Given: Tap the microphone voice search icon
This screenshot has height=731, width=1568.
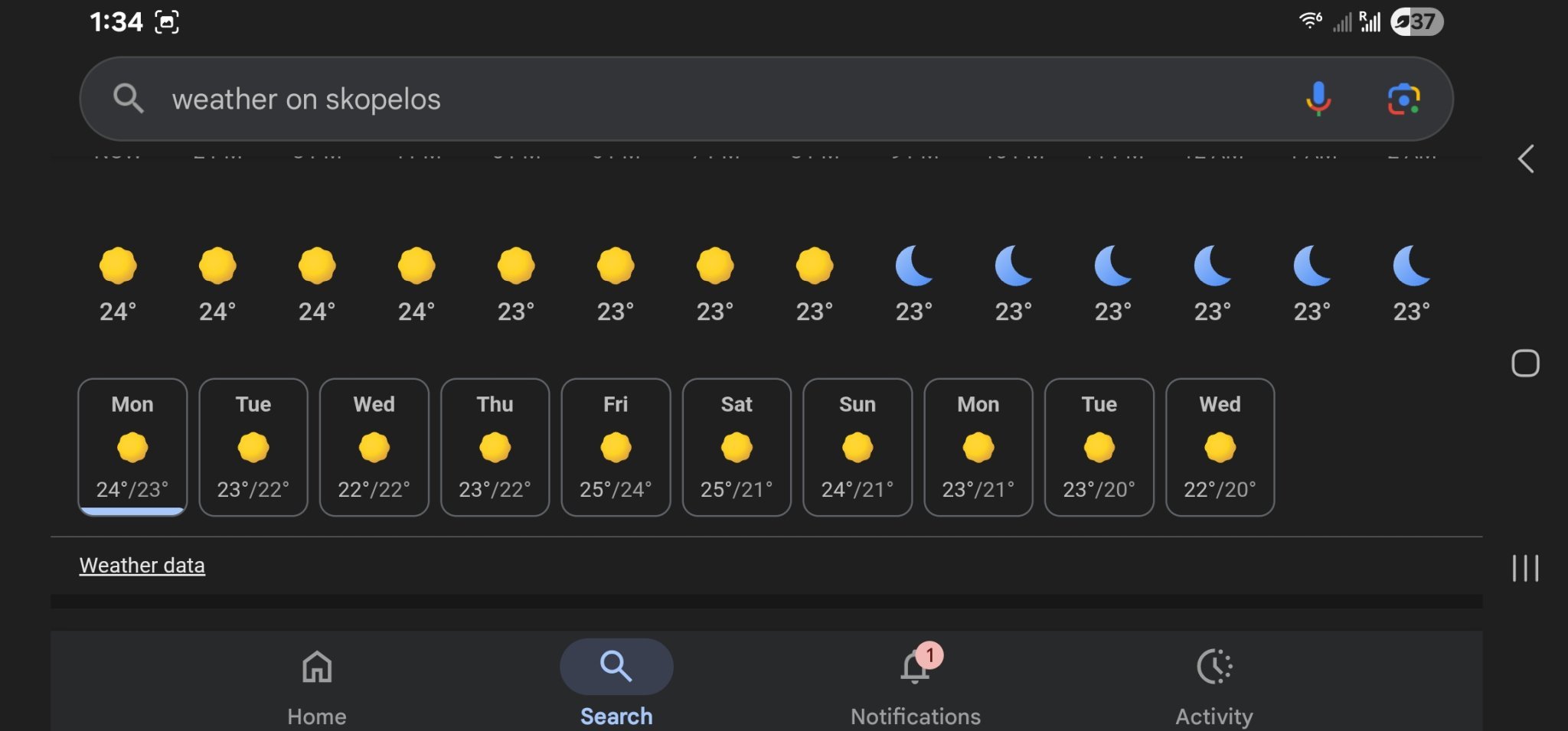Looking at the screenshot, I should coord(1318,99).
